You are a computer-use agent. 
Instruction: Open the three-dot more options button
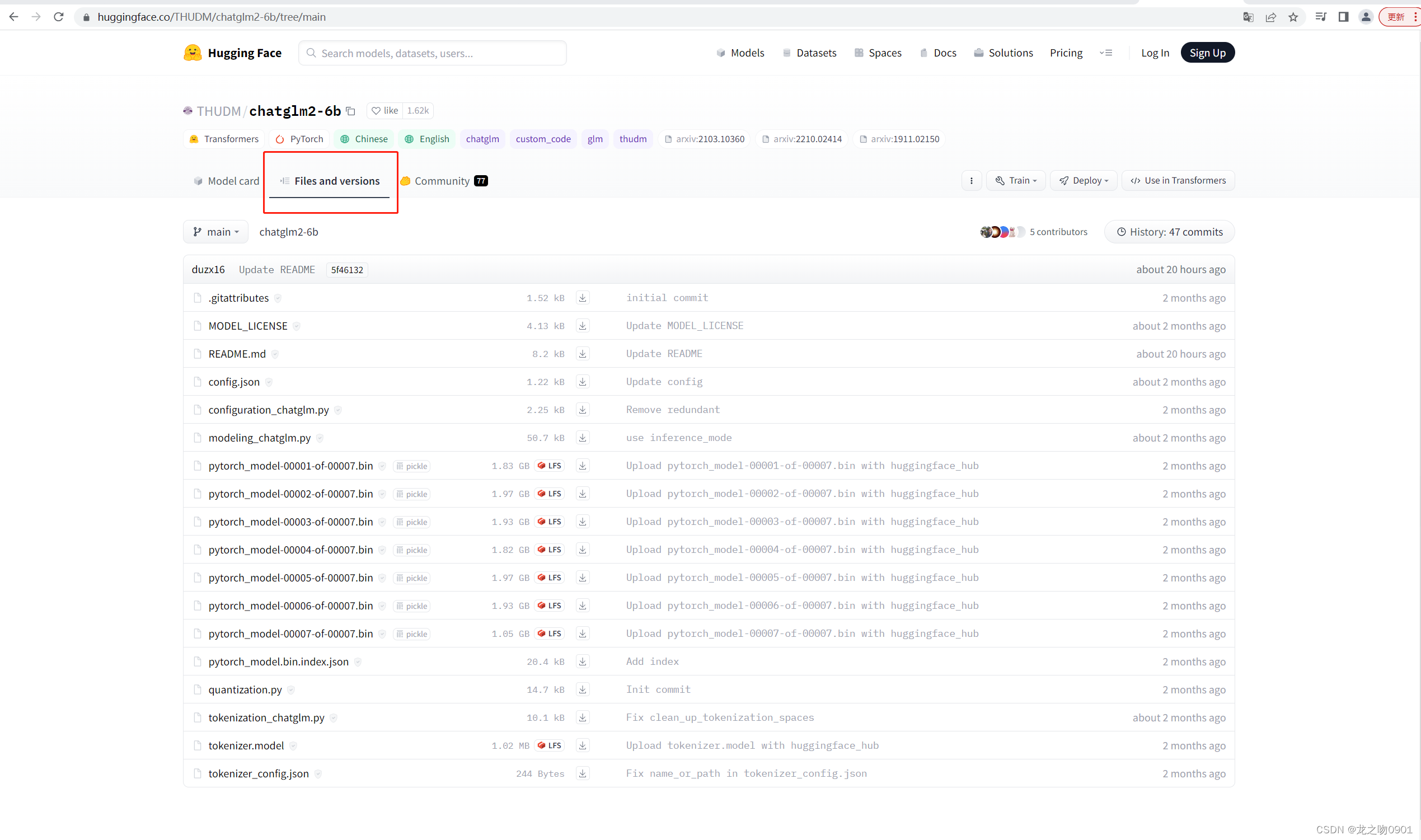[x=971, y=181]
